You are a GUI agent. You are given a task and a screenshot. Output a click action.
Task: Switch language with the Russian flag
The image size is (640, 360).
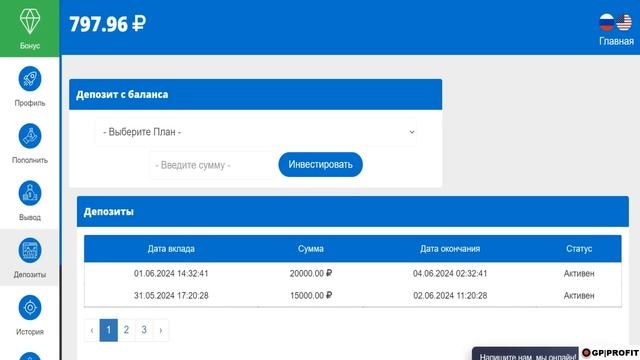click(x=607, y=22)
